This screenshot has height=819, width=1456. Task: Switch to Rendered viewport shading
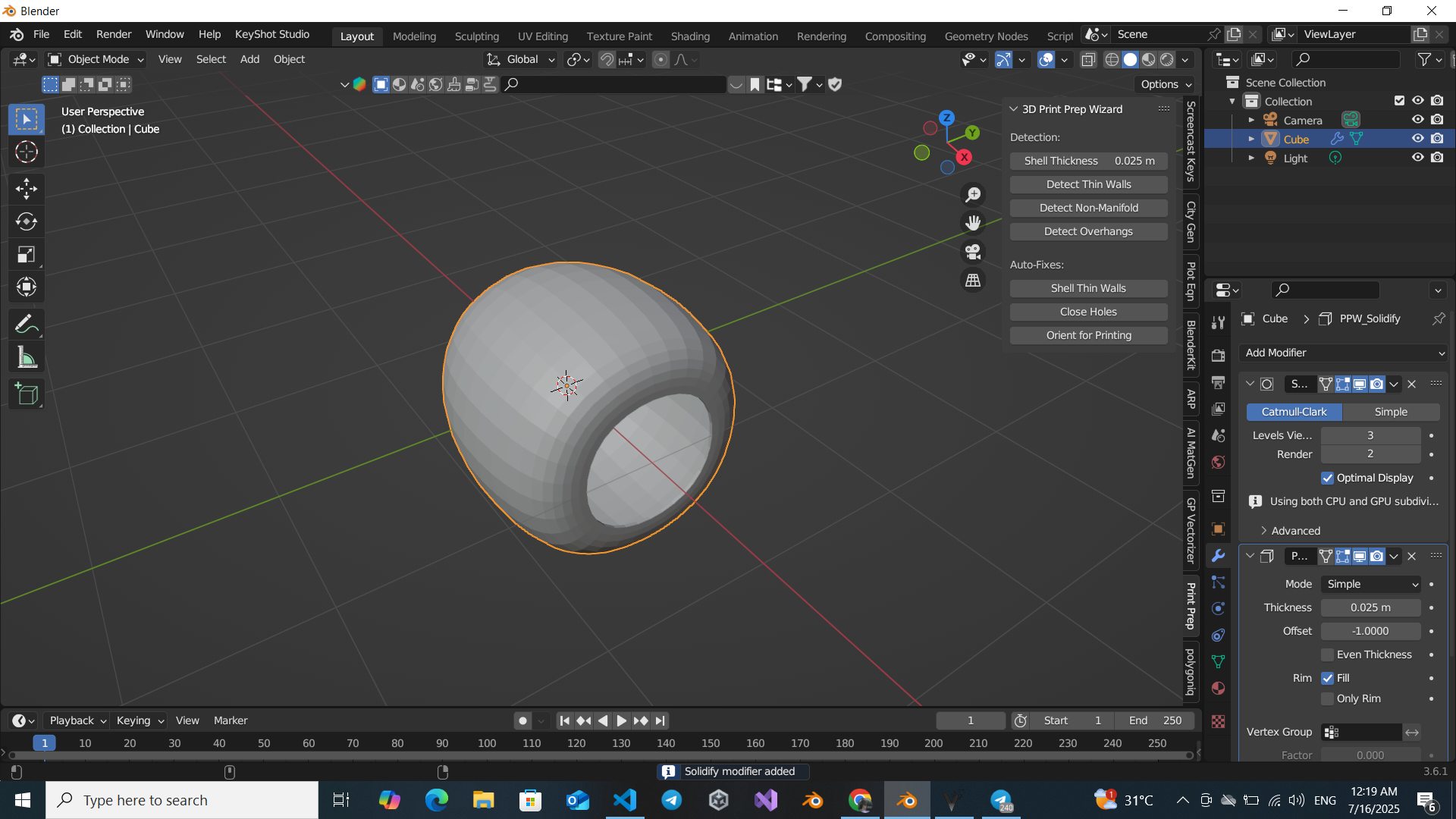(x=1168, y=59)
